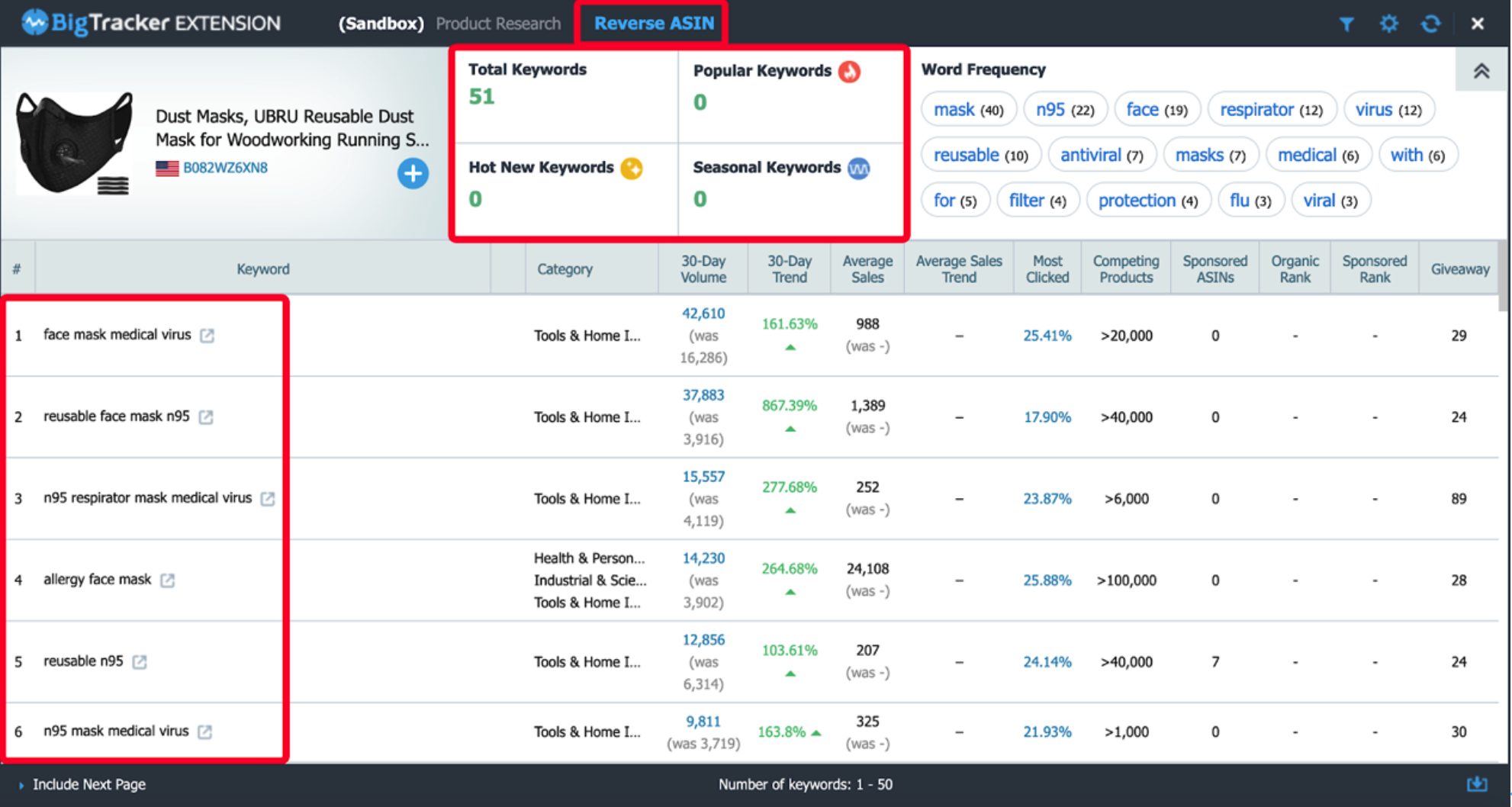This screenshot has height=807, width=1512.
Task: Open external link for 'n95 respirator mask medical virus'
Action: click(268, 499)
